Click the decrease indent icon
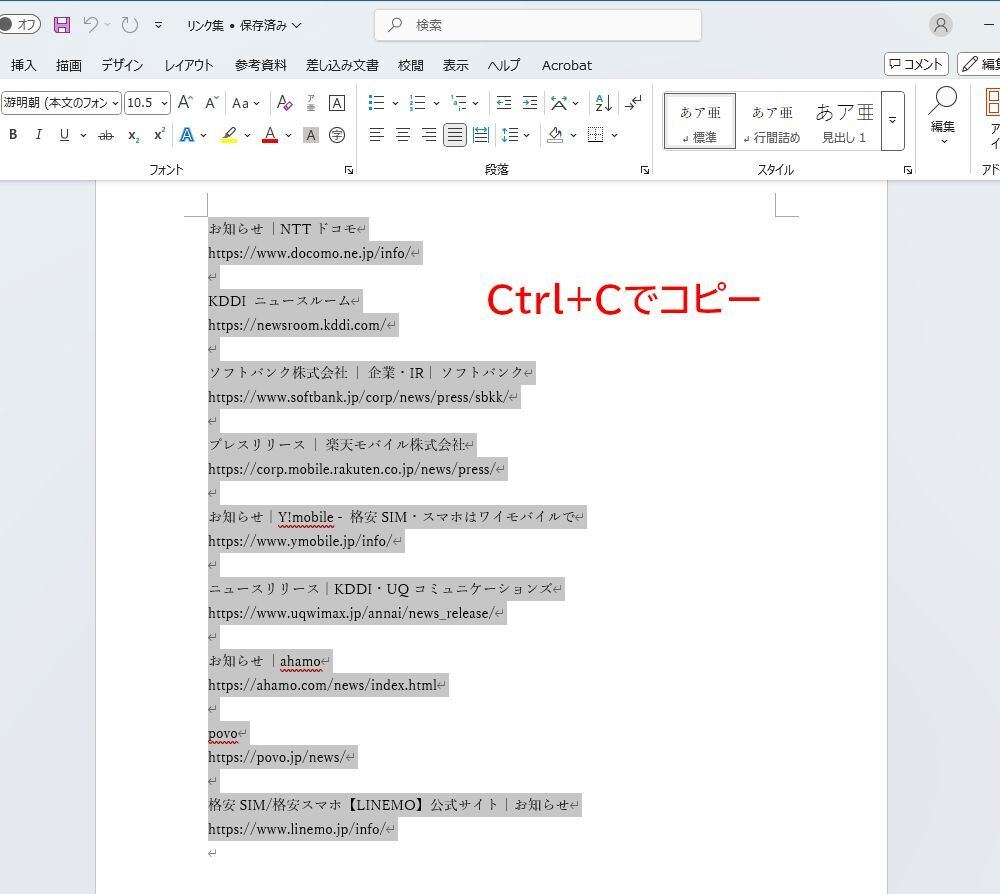 point(504,103)
